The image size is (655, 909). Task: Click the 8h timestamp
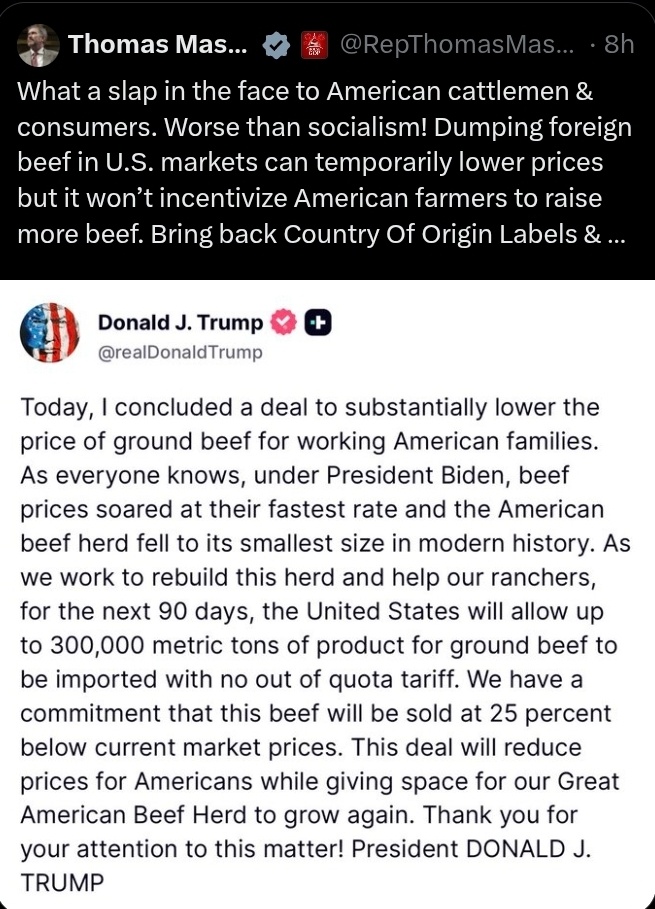[618, 44]
